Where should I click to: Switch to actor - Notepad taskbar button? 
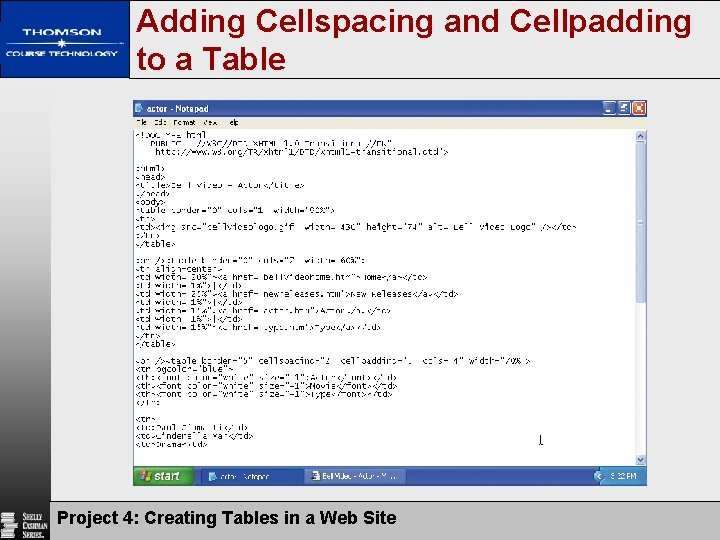pos(252,477)
